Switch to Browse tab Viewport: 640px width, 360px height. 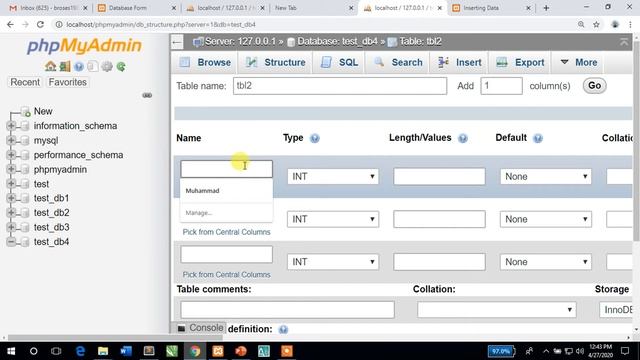[205, 62]
